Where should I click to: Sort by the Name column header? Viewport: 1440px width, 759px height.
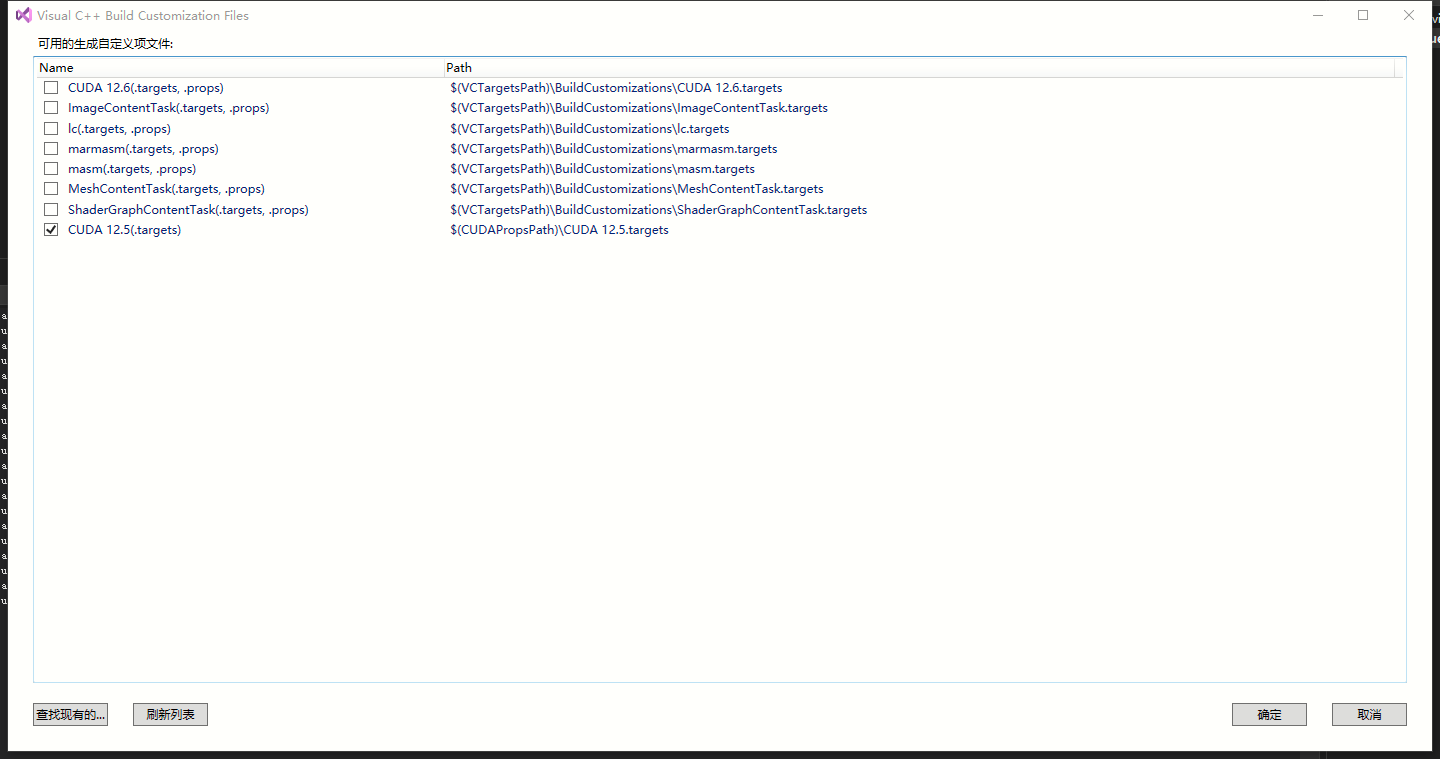(x=56, y=67)
